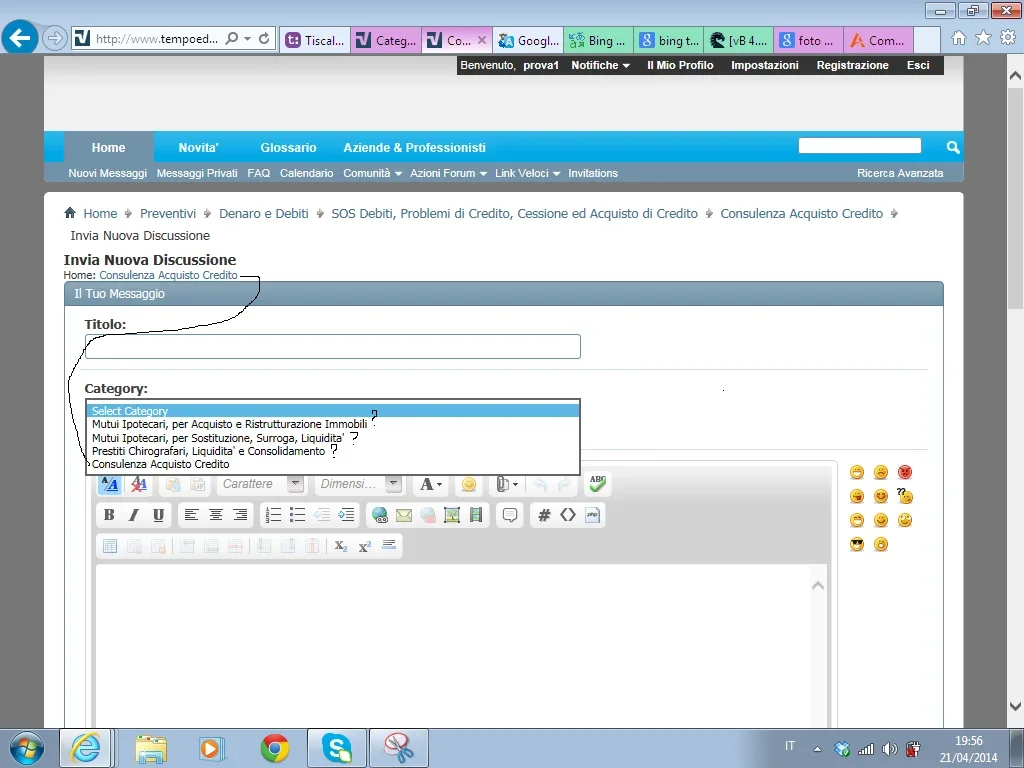Screen dimensions: 1024x768
Task: Click the editor scroll-up arrow
Action: coord(817,586)
